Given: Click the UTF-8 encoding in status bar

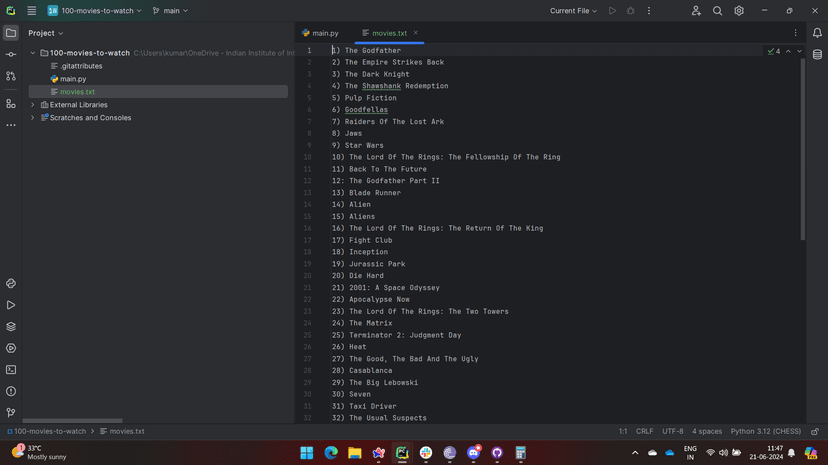Looking at the screenshot, I should 672,432.
